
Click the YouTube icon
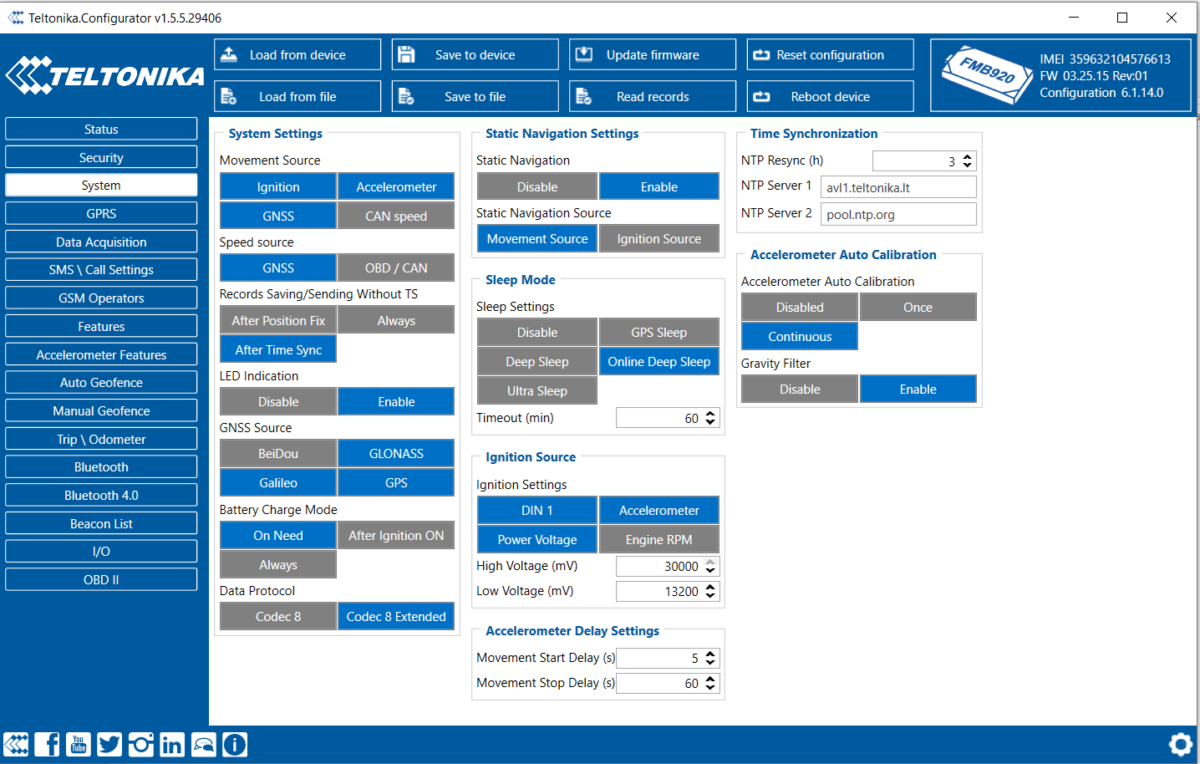click(x=78, y=744)
